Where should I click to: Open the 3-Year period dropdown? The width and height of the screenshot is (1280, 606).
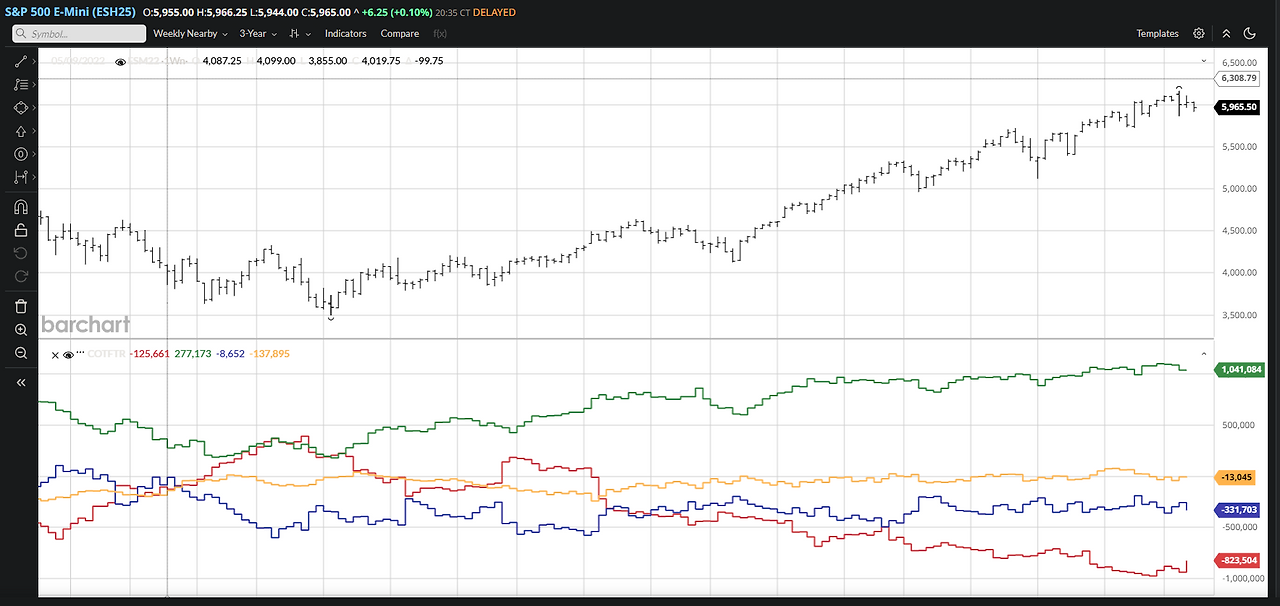[x=258, y=33]
